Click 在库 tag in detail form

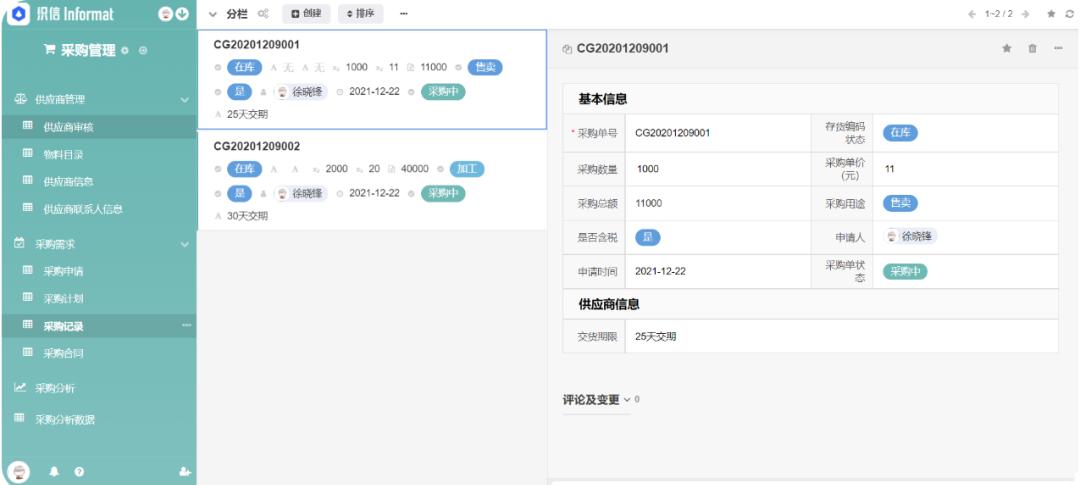click(900, 133)
